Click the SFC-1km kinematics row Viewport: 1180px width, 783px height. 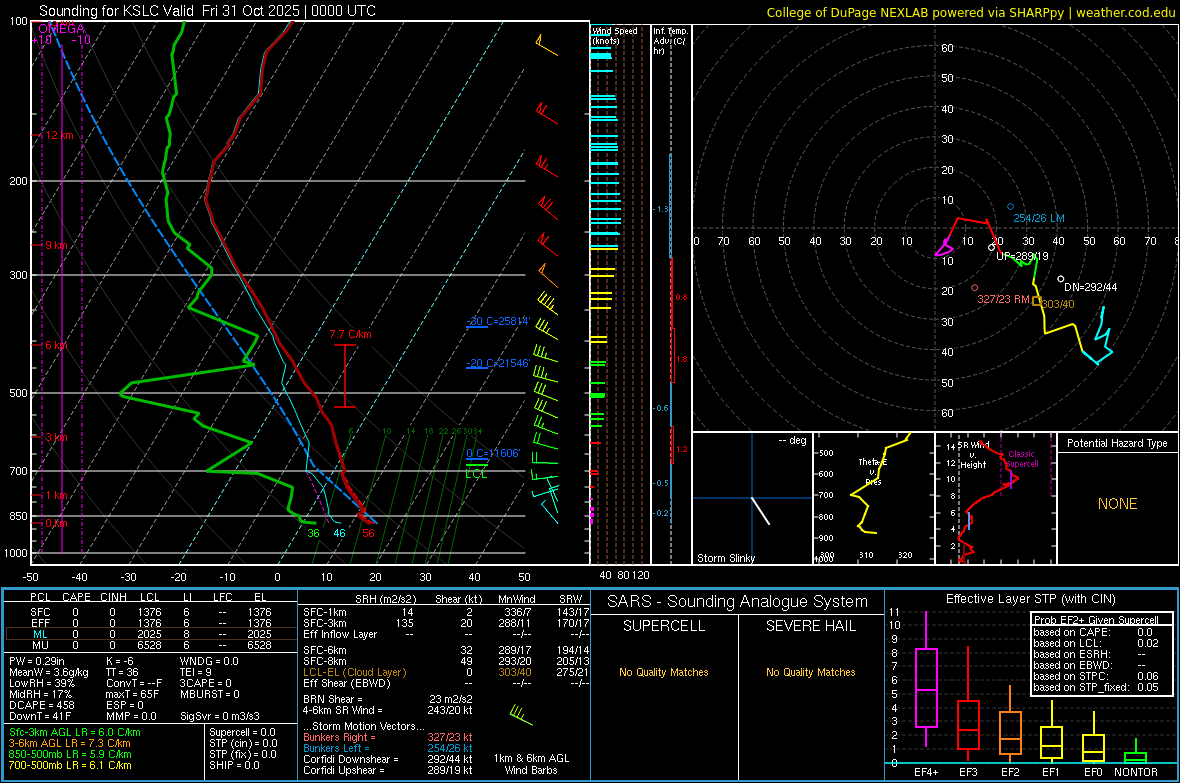446,612
